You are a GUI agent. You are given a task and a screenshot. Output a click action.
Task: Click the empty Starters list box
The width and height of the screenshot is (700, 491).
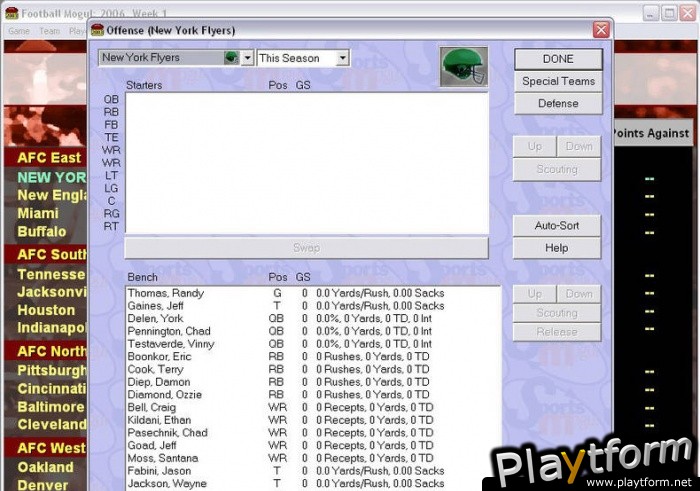pos(307,163)
